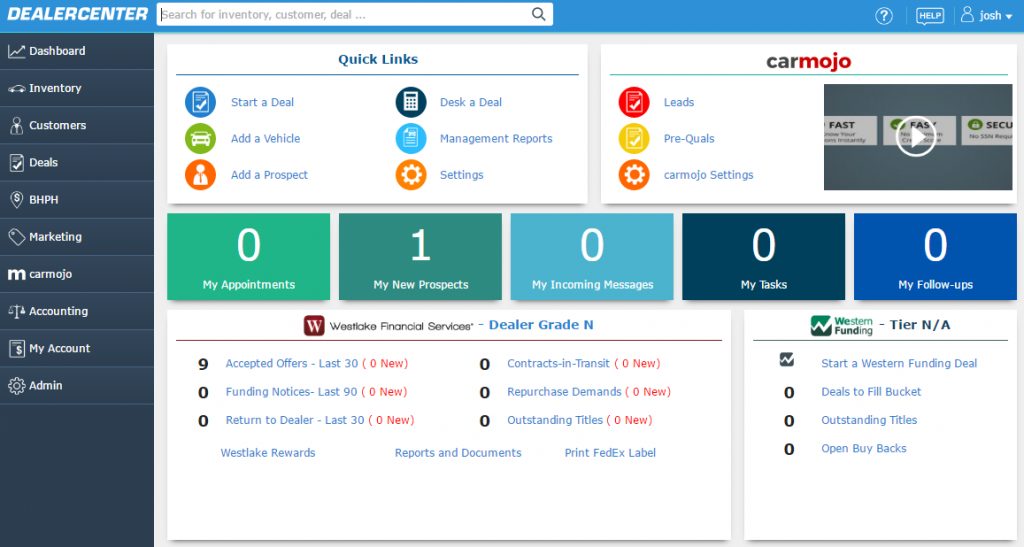The image size is (1024, 547).
Task: Open Inventory in the sidebar
Action: point(77,88)
